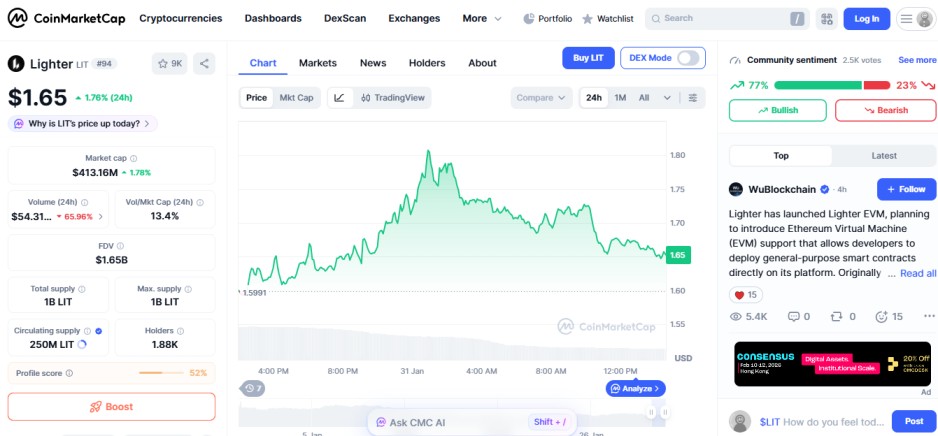Select 24h time range
Image resolution: width=938 pixels, height=436 pixels.
(594, 97)
